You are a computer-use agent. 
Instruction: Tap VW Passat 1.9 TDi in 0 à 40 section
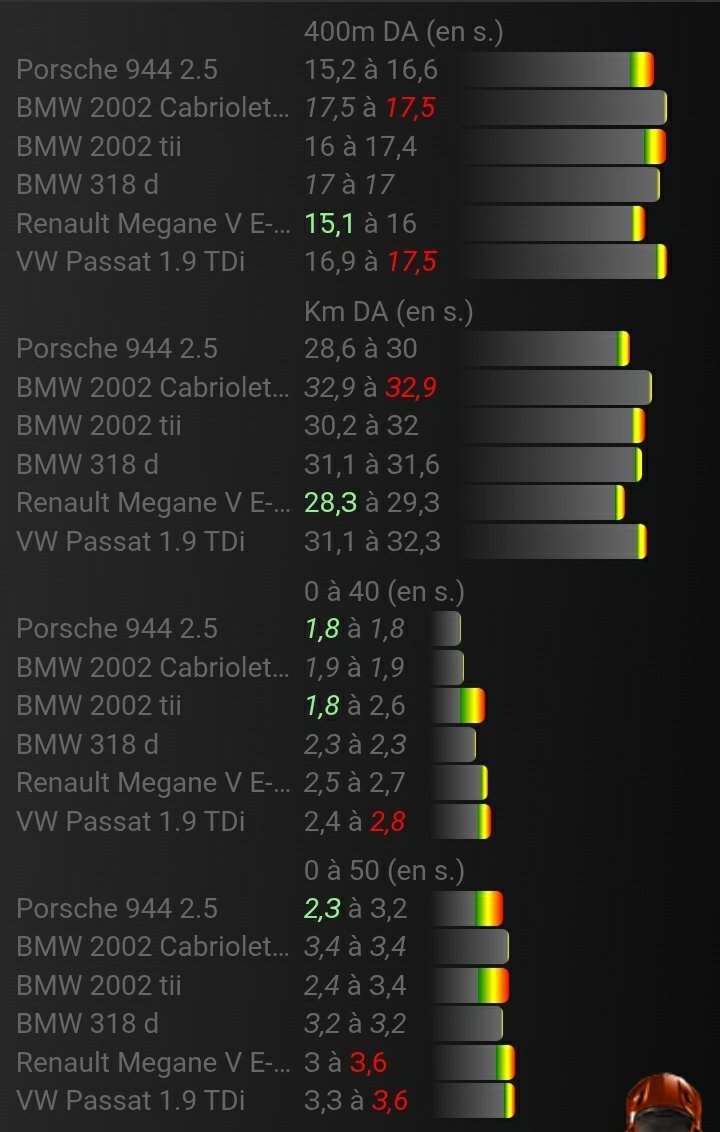[131, 822]
